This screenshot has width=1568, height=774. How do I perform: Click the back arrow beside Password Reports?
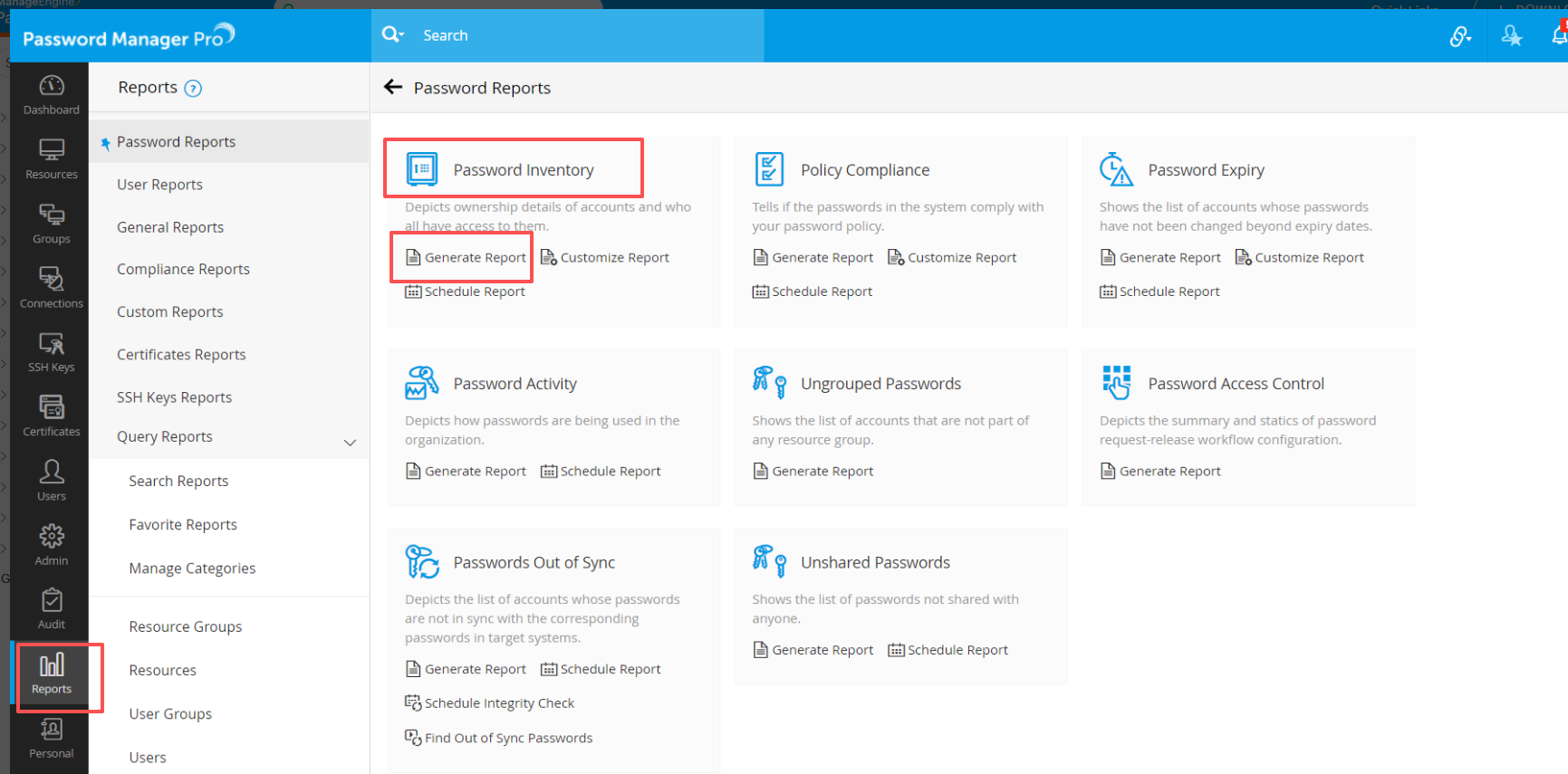(x=393, y=87)
